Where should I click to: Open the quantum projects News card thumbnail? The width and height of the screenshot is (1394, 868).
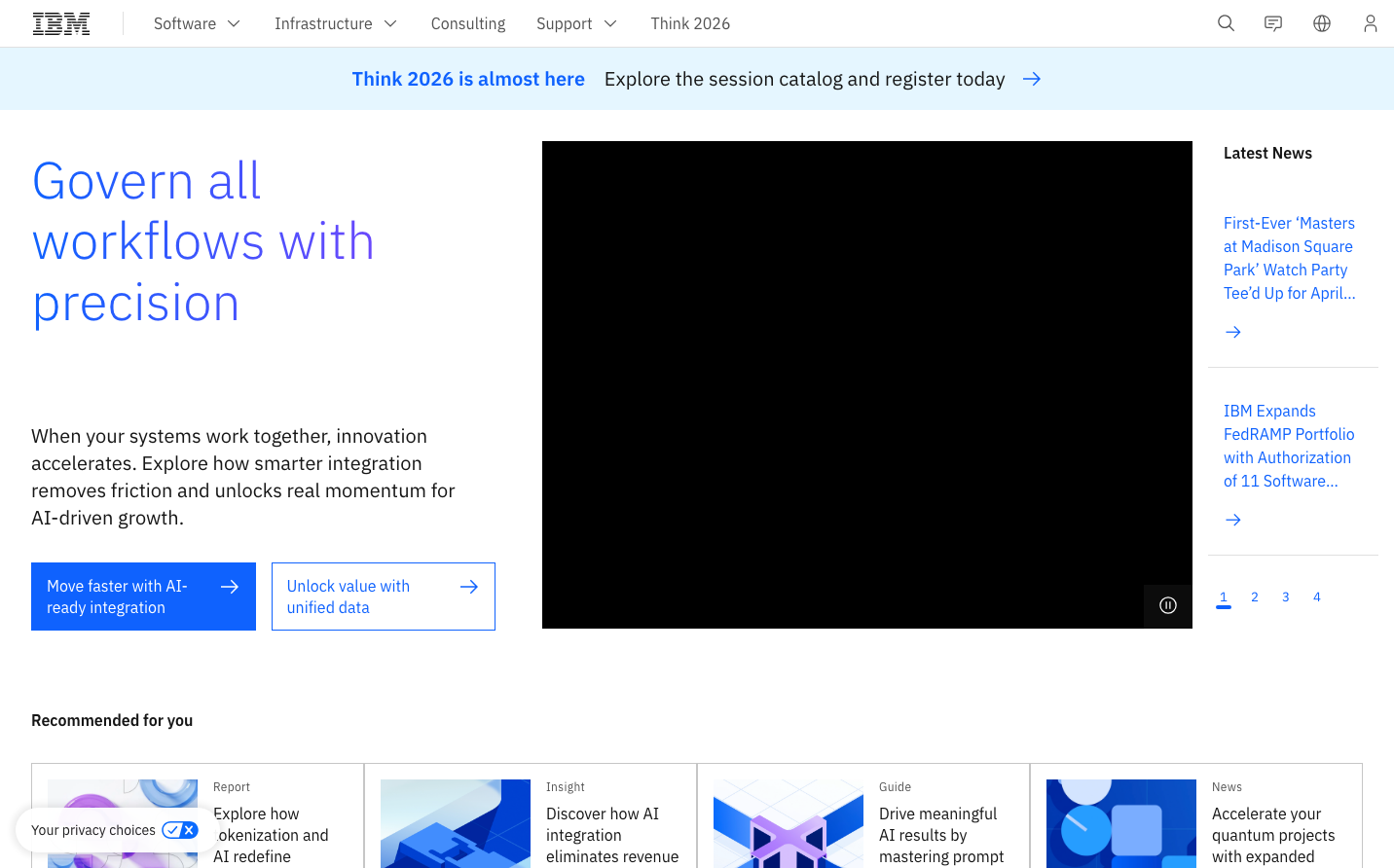[x=1120, y=823]
